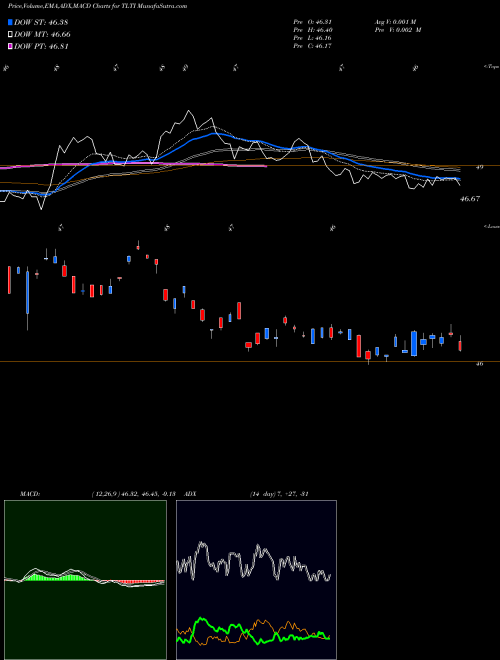The image size is (500, 660).
Task: Click the '46' axis label by candles
Action: 479,364
